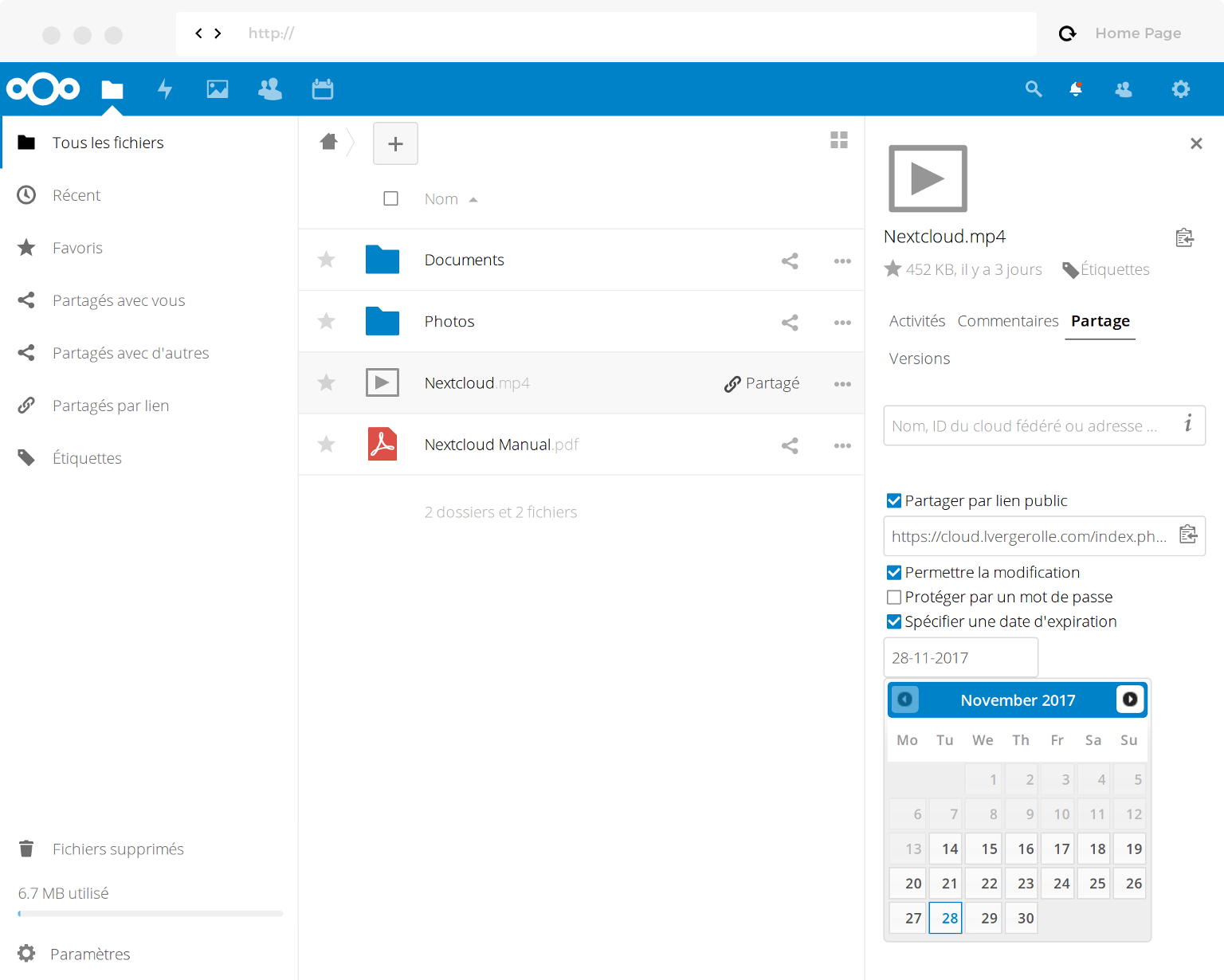This screenshot has width=1224, height=980.
Task: Open the plus new-file dropdown
Action: 395,144
